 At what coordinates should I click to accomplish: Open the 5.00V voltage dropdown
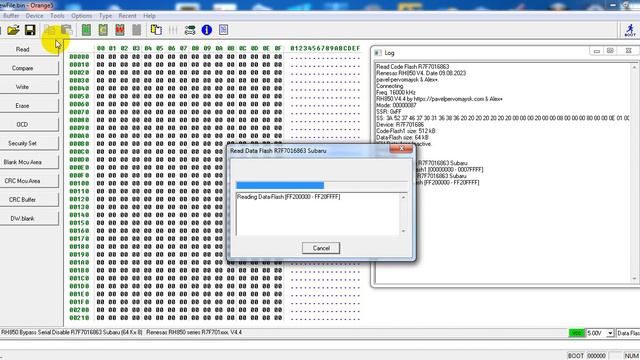tap(610, 333)
